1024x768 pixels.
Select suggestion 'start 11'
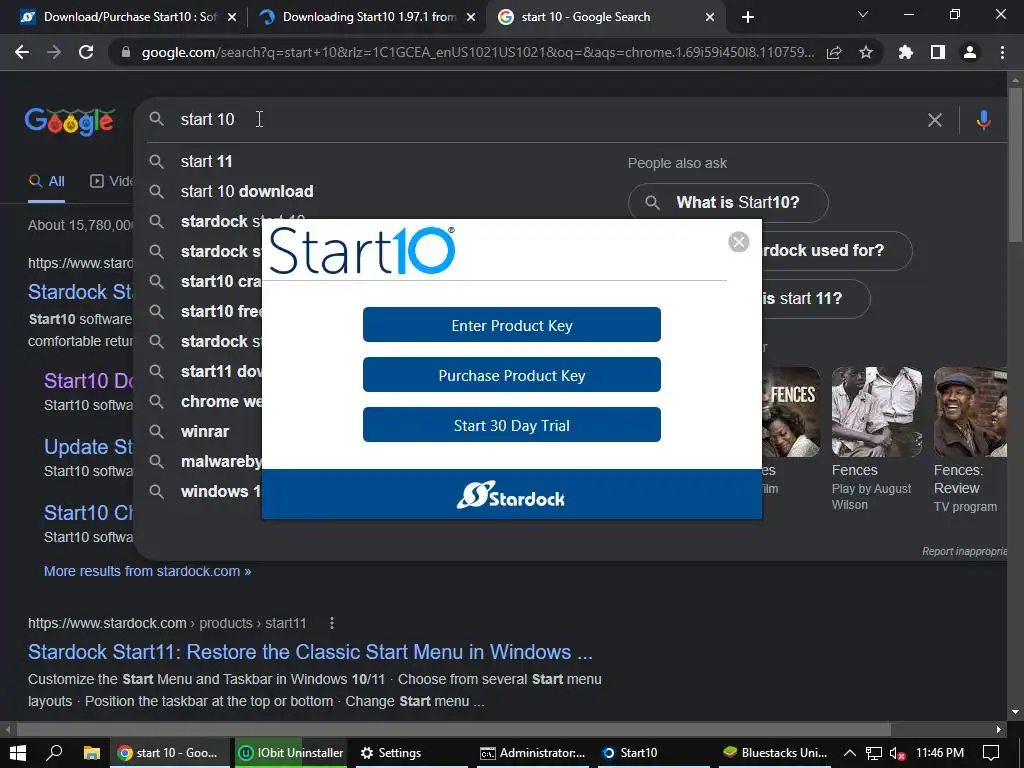click(206, 161)
